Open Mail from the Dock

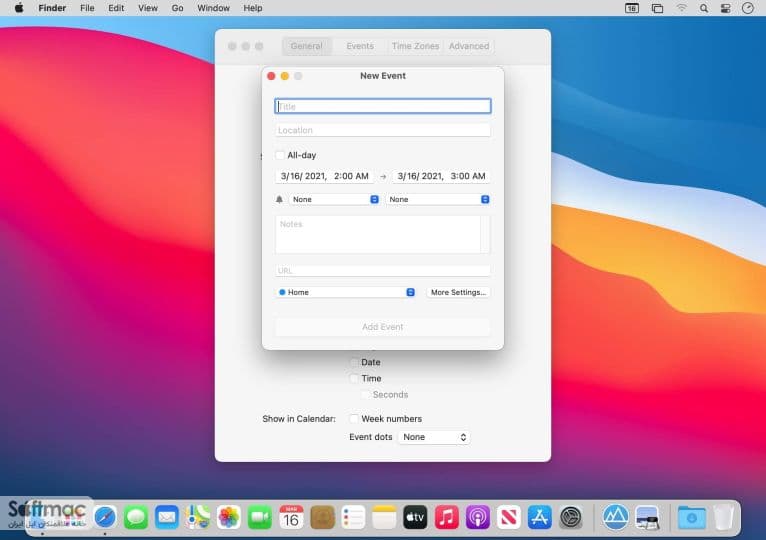(x=167, y=518)
